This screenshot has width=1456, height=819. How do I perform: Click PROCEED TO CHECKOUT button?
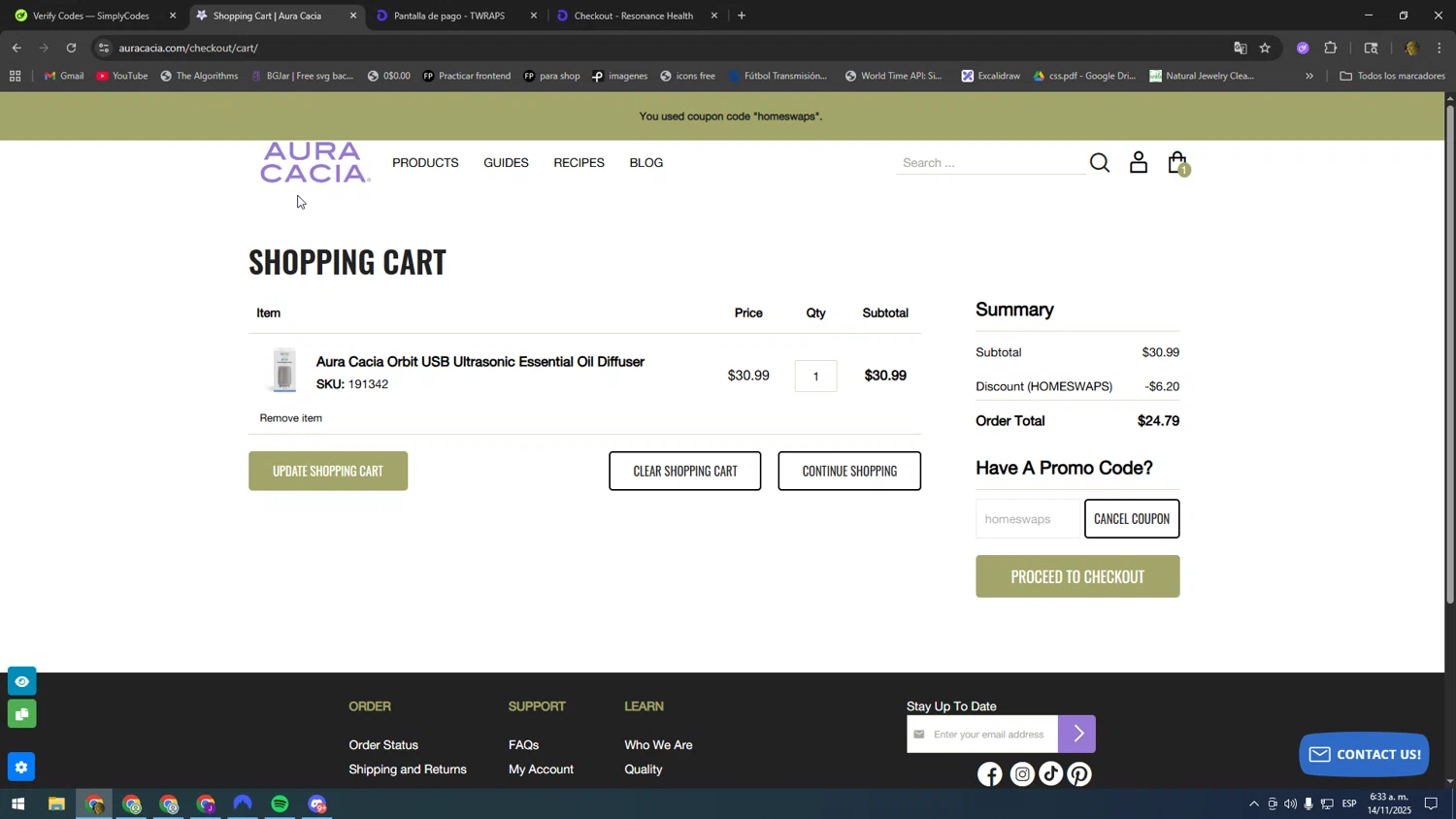pos(1077,576)
